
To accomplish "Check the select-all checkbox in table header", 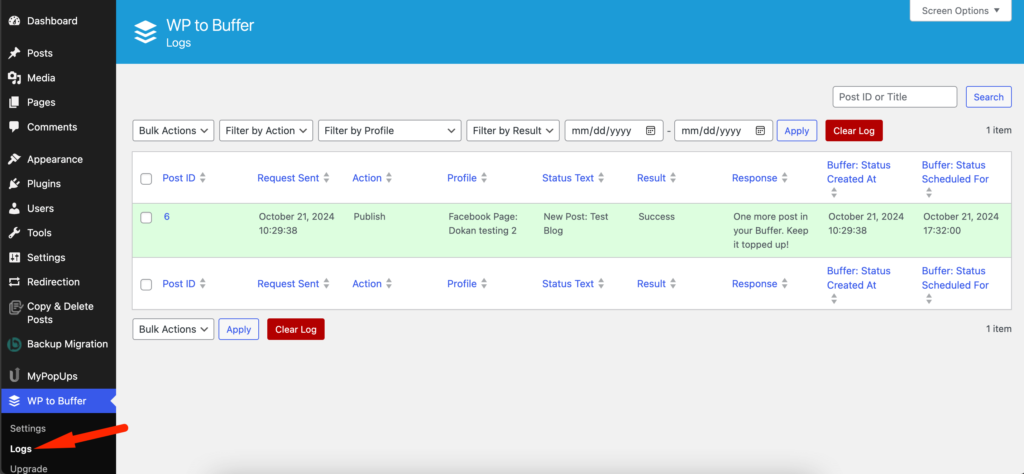I will click(x=146, y=179).
